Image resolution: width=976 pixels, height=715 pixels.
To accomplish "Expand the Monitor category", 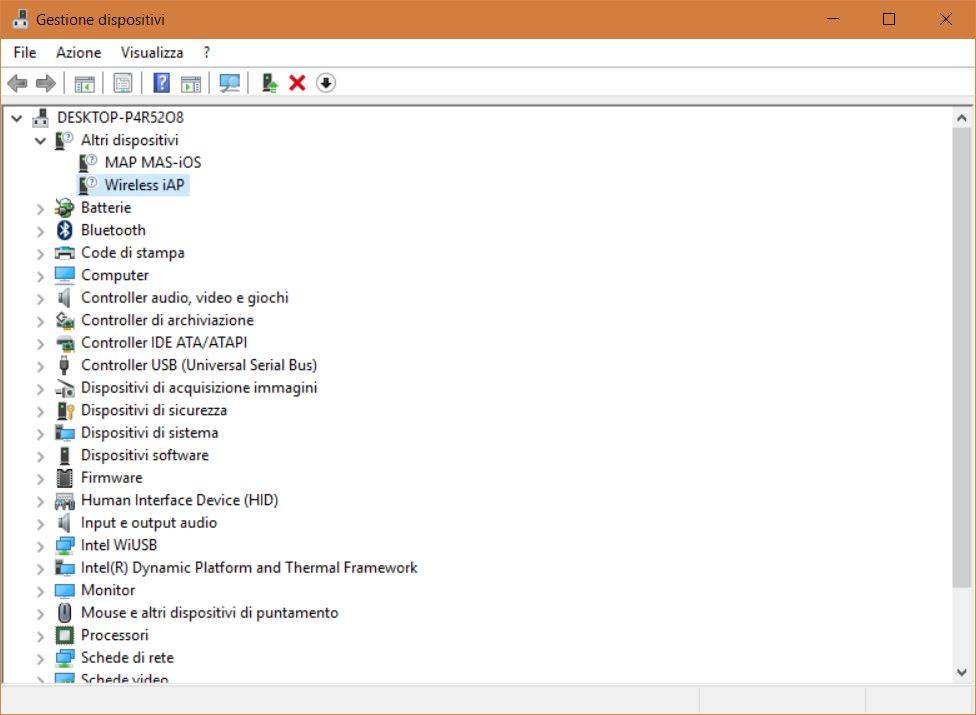I will pos(40,591).
